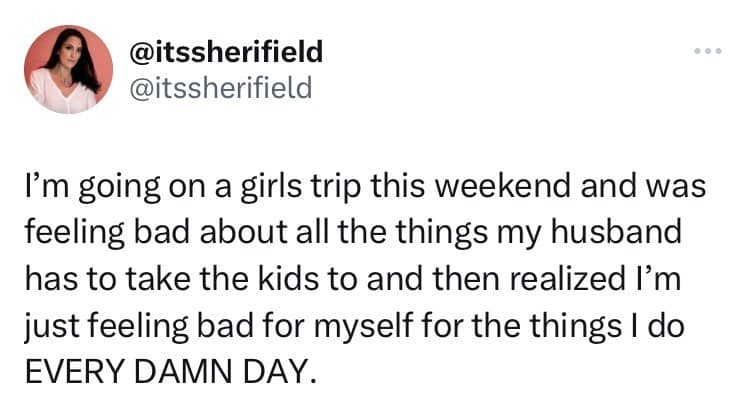Click the gray @itssherifield handle
Screen dimensions: 750x413
click(x=221, y=88)
